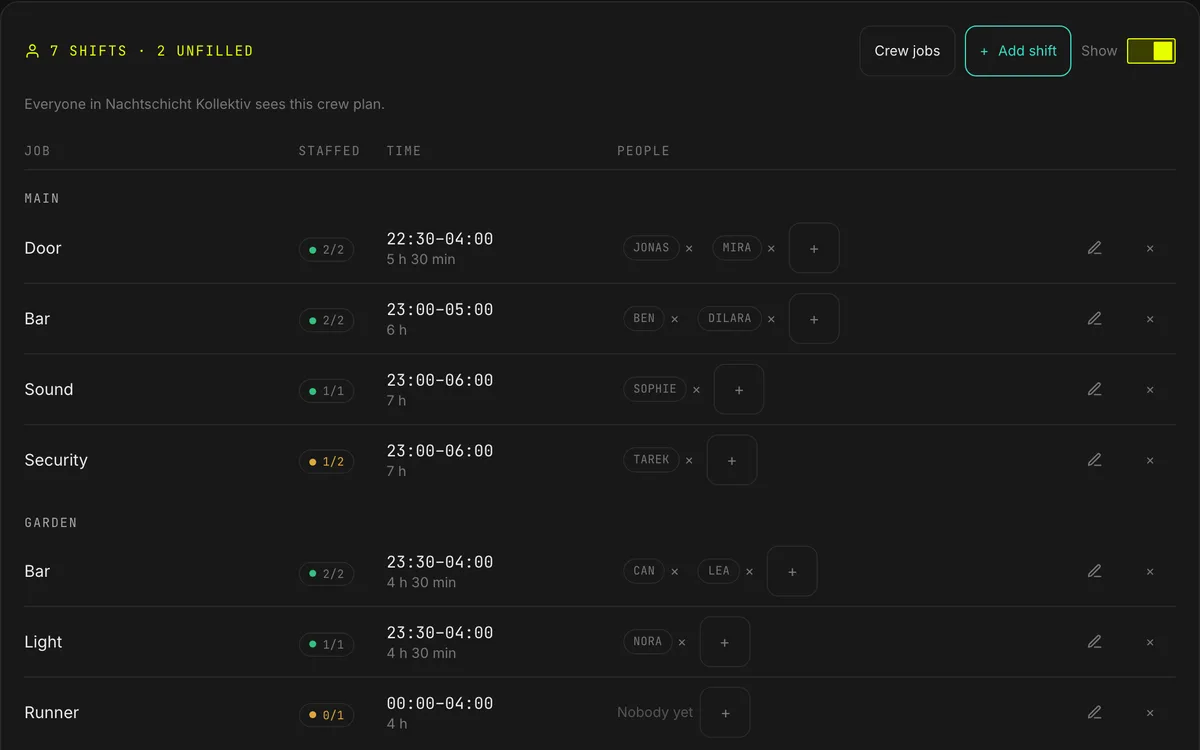This screenshot has height=750, width=1200.
Task: Remove Lea from Garden Bar shift
Action: [x=749, y=571]
